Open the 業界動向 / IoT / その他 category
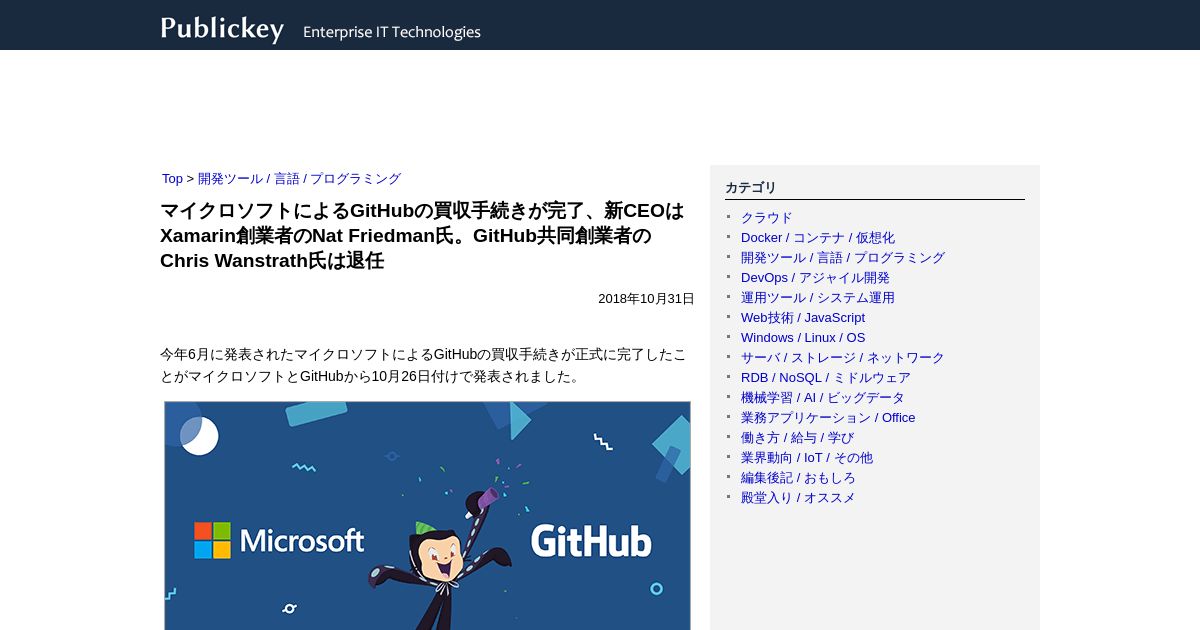Viewport: 1200px width, 630px height. (x=807, y=458)
